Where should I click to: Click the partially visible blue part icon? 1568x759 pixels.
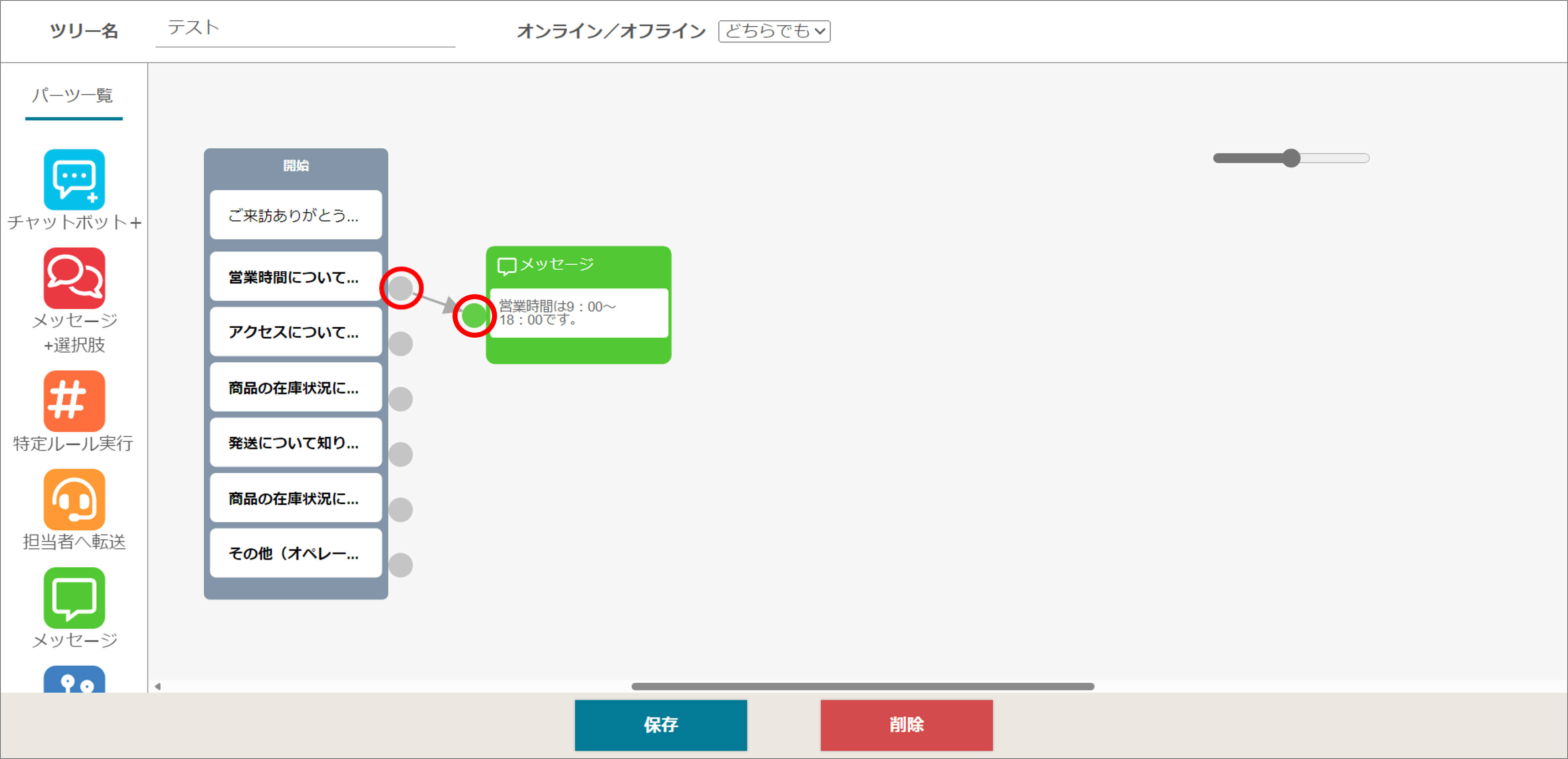pos(74,679)
